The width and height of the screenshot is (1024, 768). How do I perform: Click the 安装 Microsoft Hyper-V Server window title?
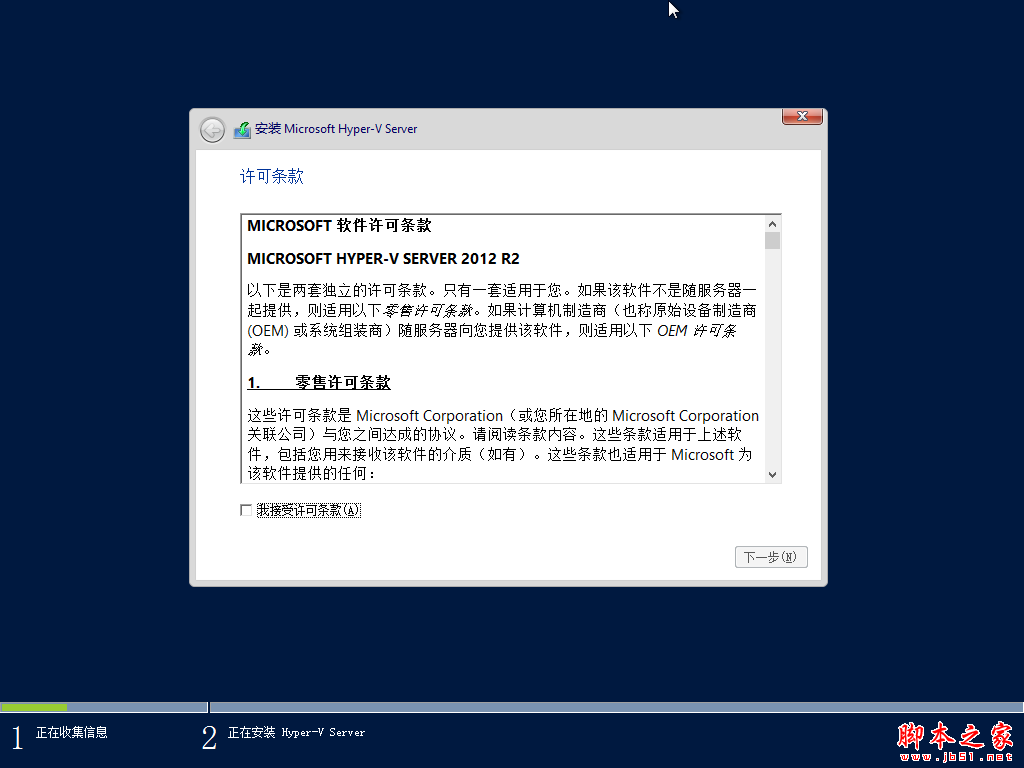tap(336, 129)
